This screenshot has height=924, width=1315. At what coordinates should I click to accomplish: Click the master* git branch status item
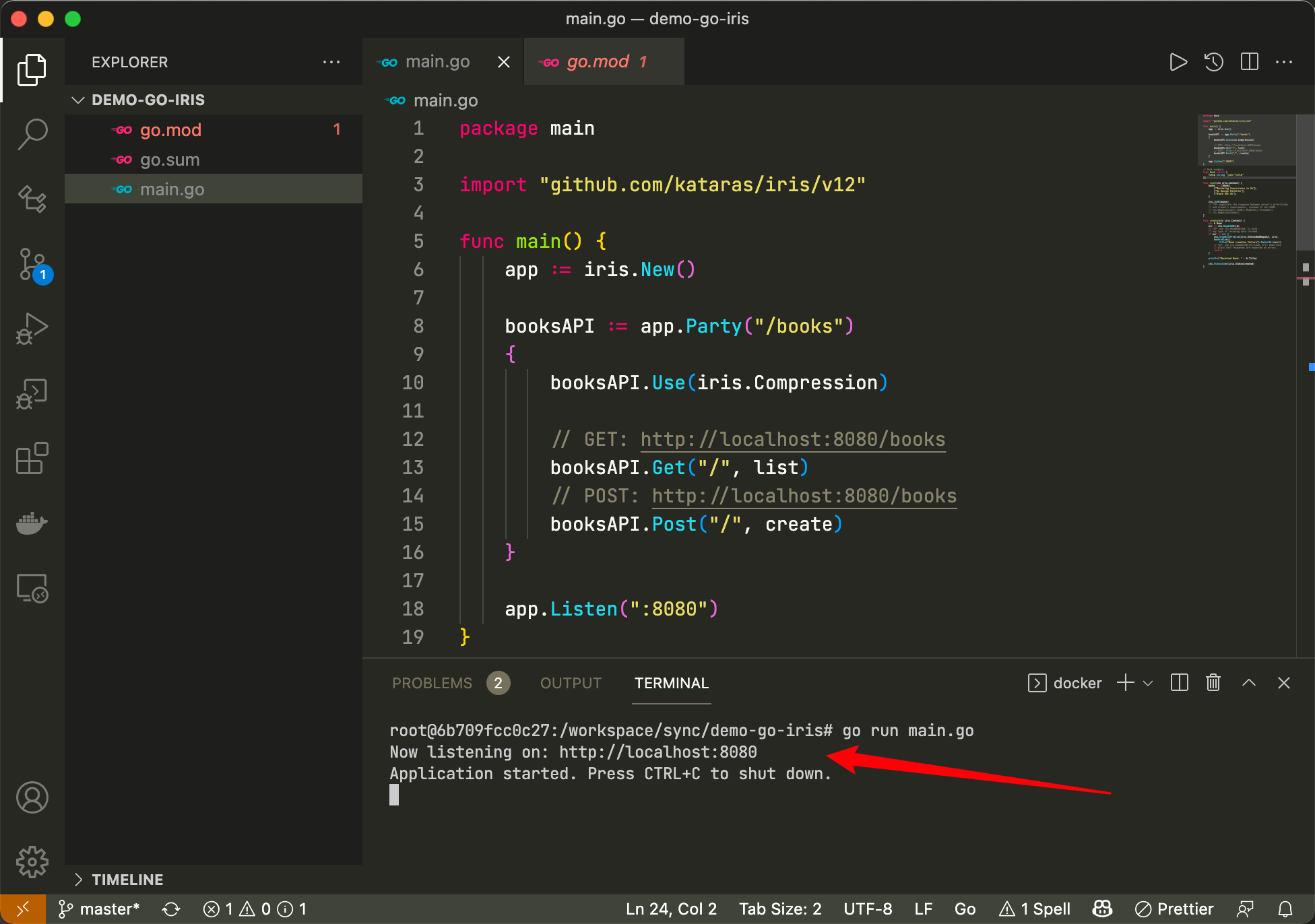[99, 909]
